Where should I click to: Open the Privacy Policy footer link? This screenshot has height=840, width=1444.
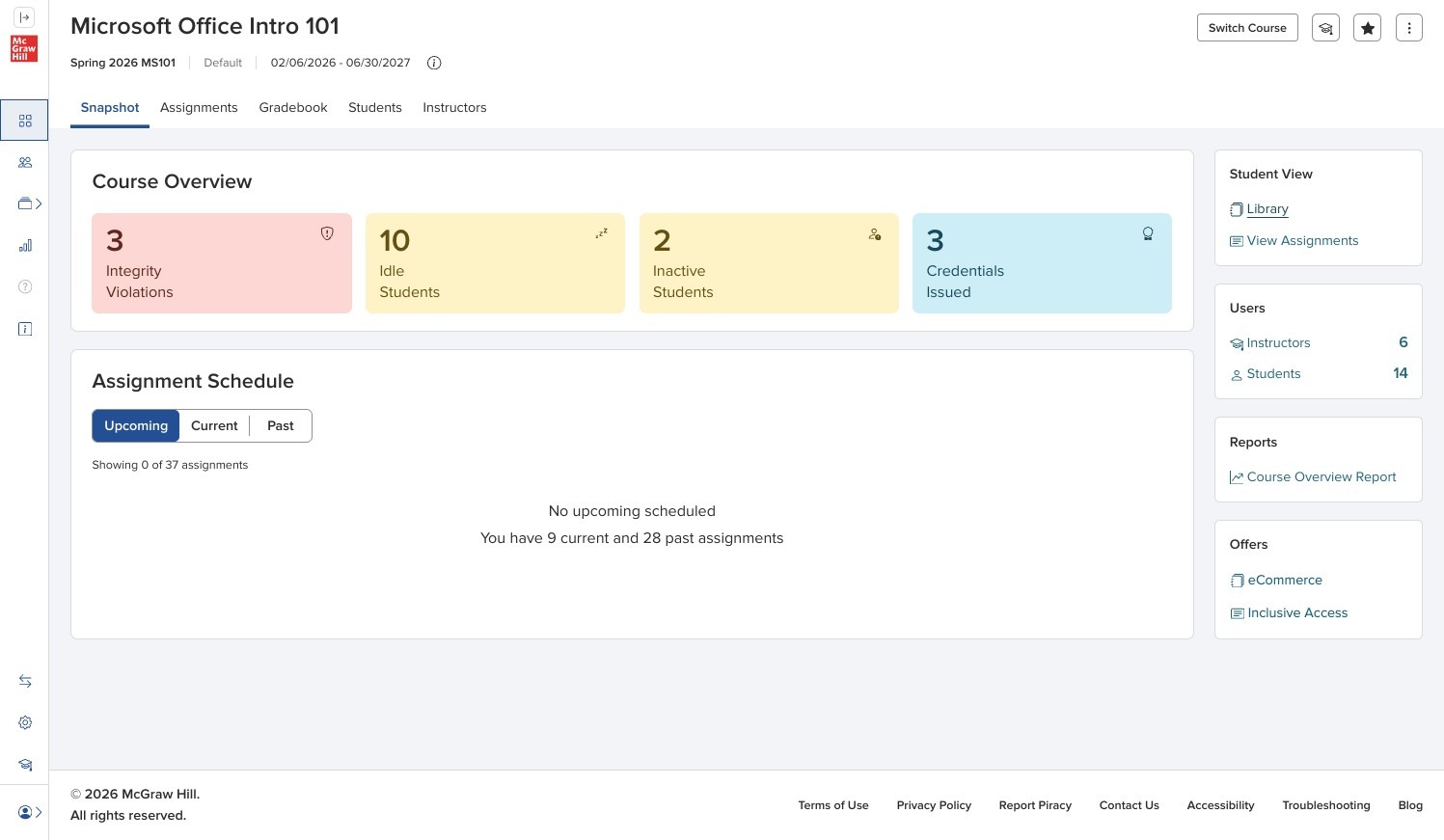[x=934, y=805]
